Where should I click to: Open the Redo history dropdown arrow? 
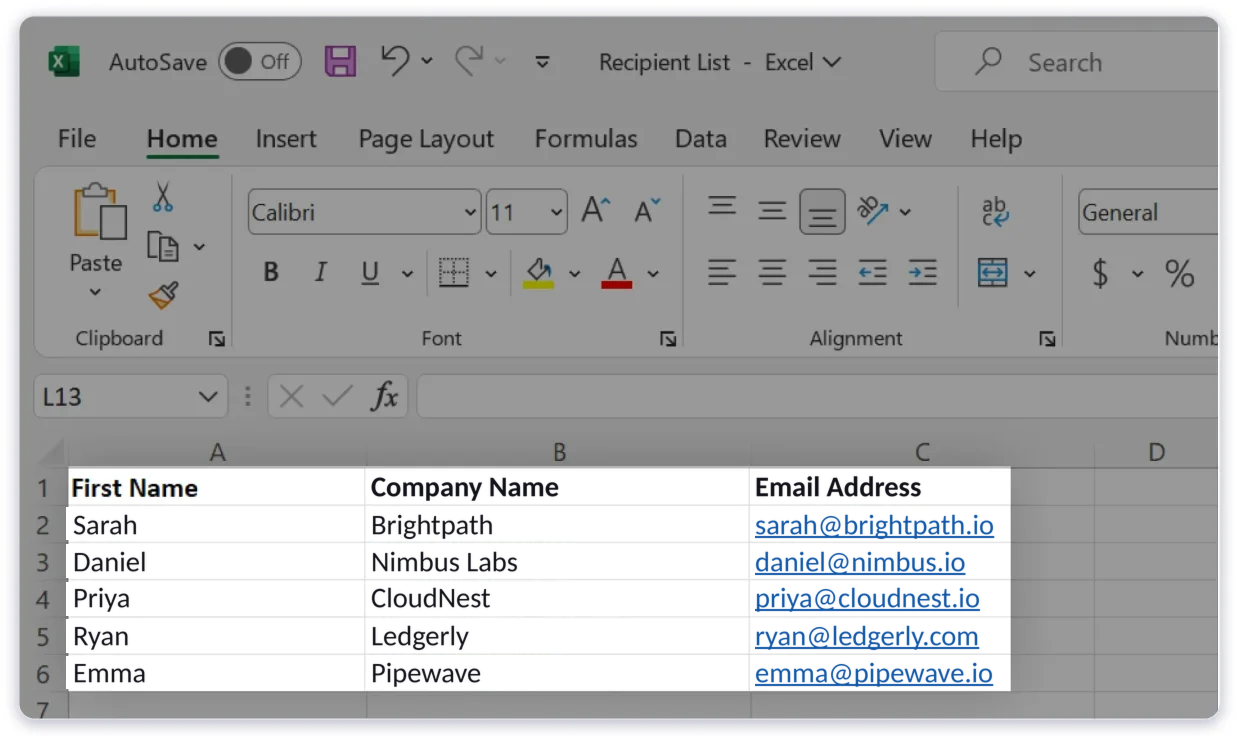tap(500, 62)
